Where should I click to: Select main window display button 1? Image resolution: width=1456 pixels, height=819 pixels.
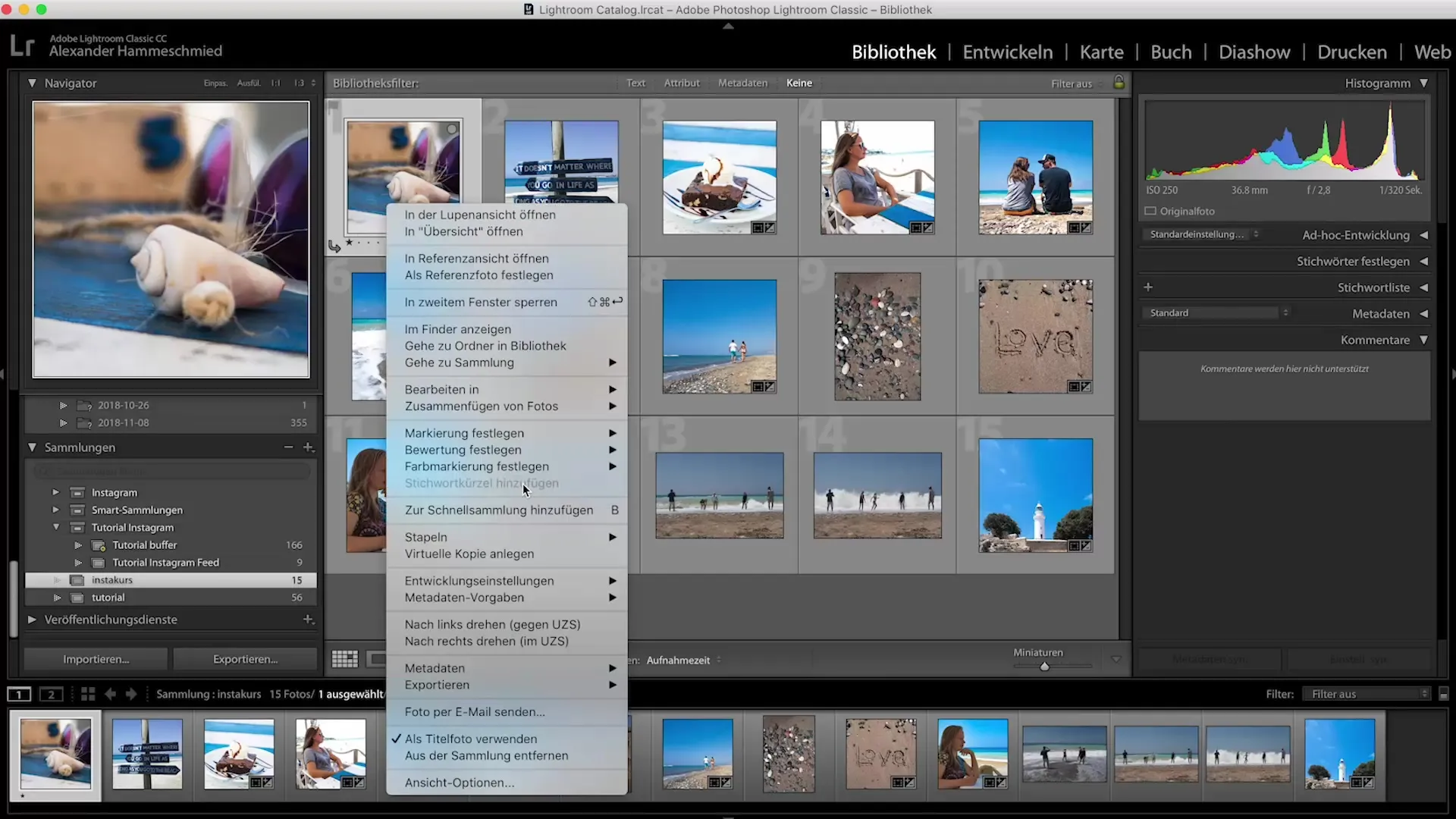[19, 694]
